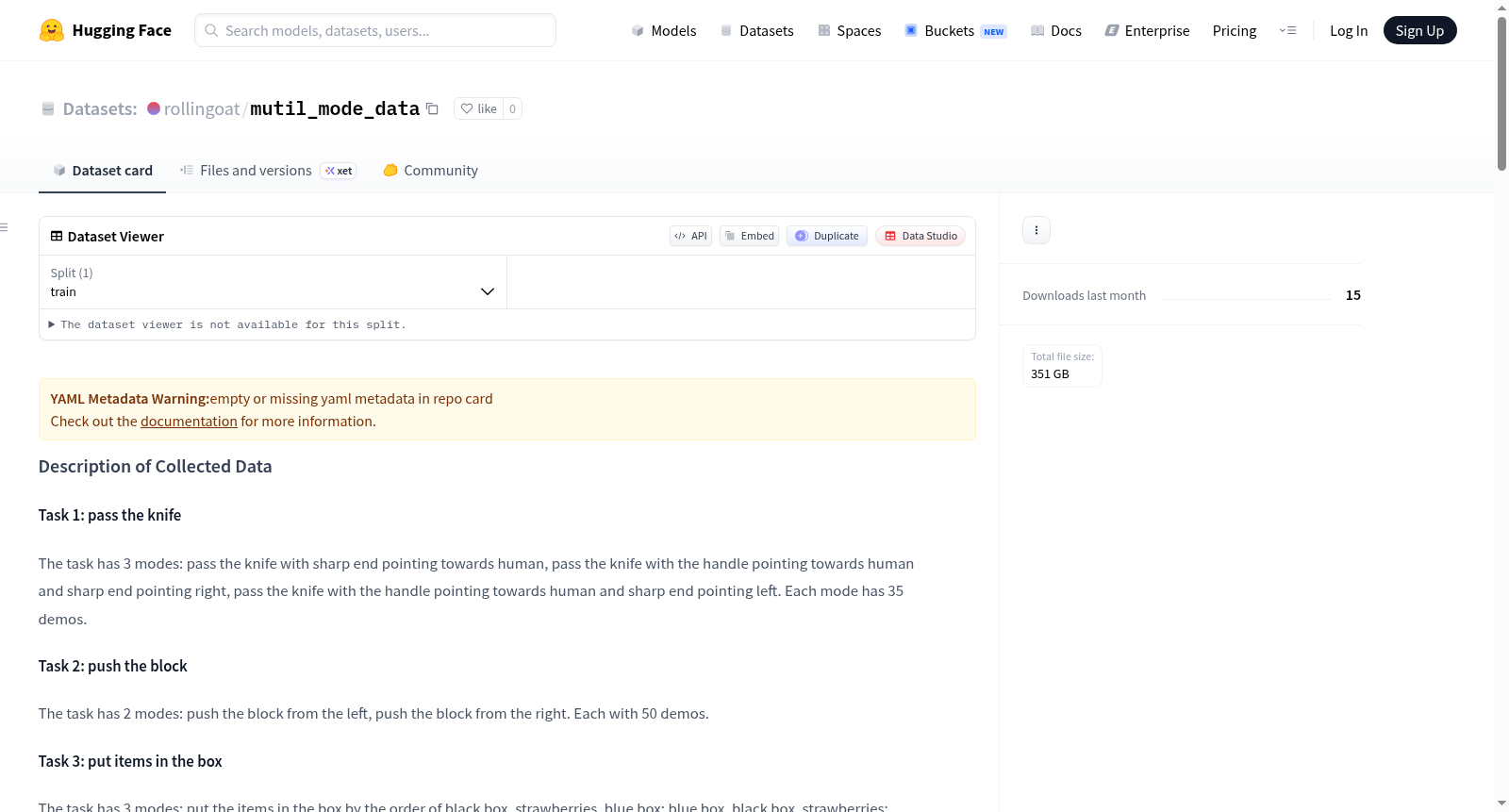Open the Pricing page link
The image size is (1509, 812).
[x=1235, y=30]
